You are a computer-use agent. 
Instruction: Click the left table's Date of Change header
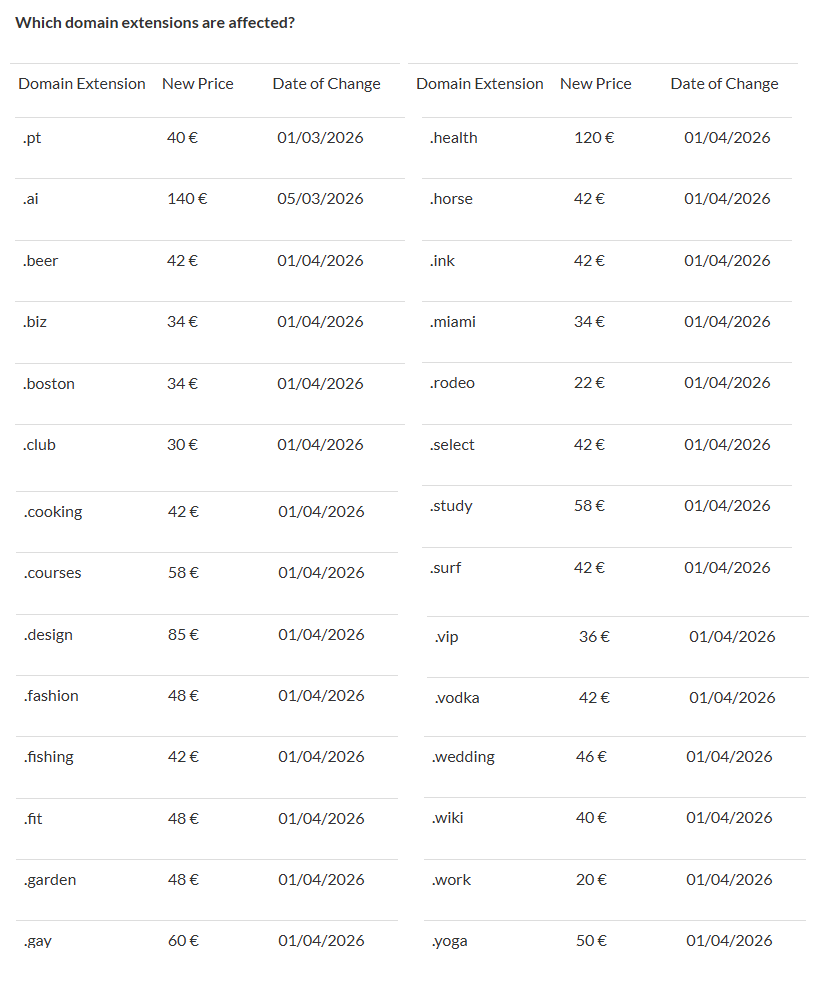(x=326, y=84)
